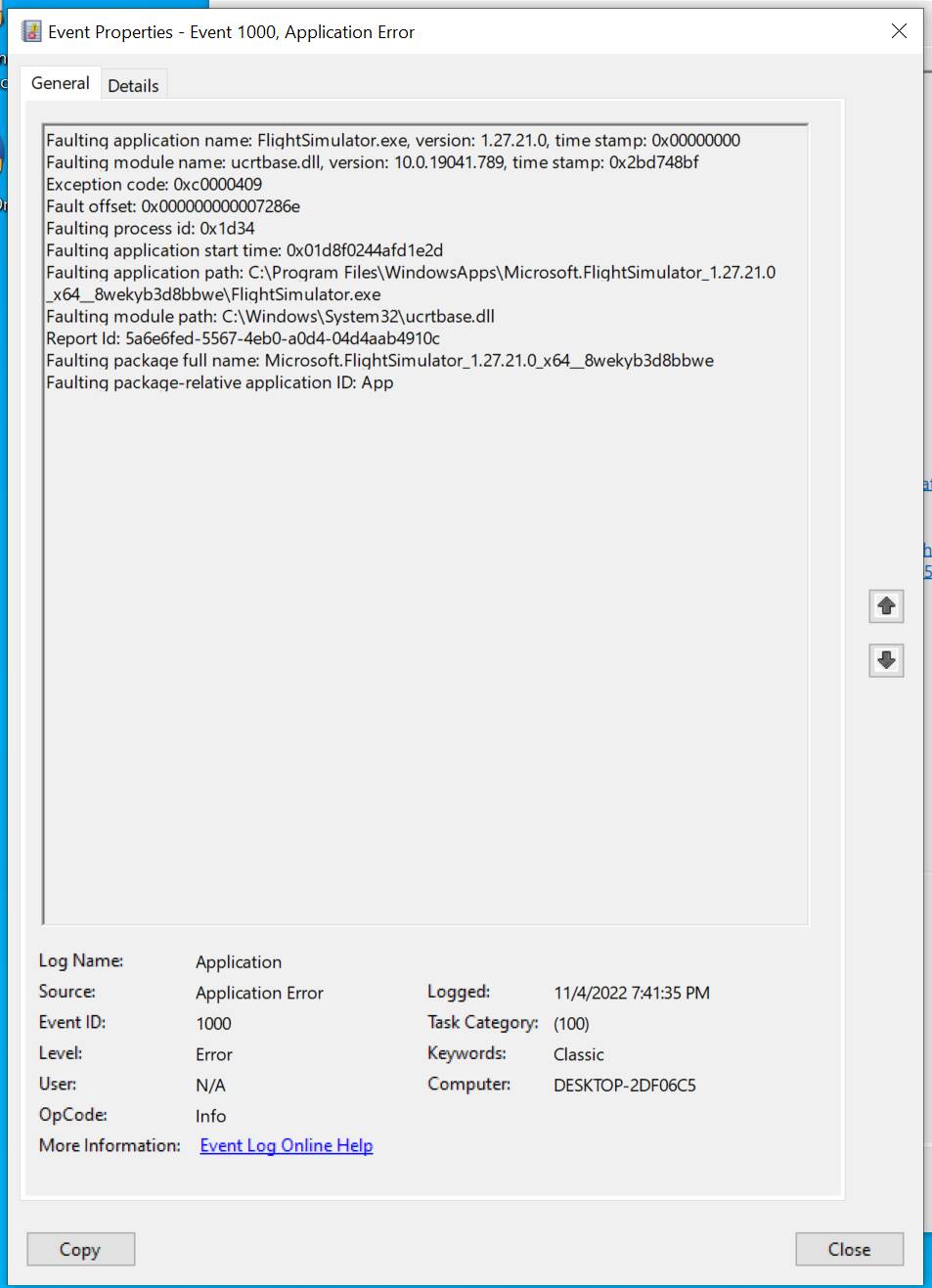This screenshot has width=932, height=1288.
Task: Click the 'Source:' label
Action: [x=67, y=992]
